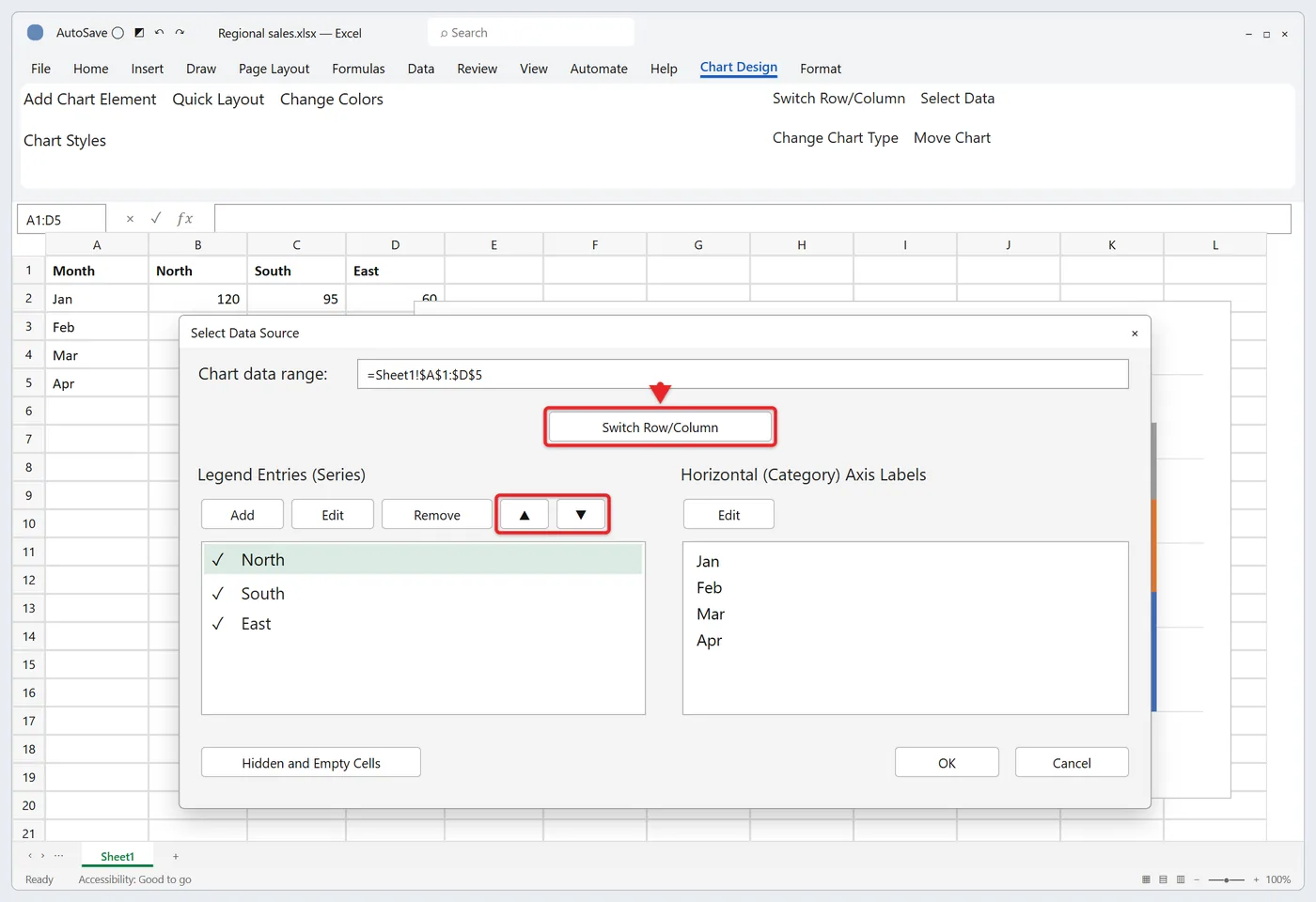Click the previous sheet navigation arrow
Image resolution: width=1316 pixels, height=902 pixels.
coord(30,856)
